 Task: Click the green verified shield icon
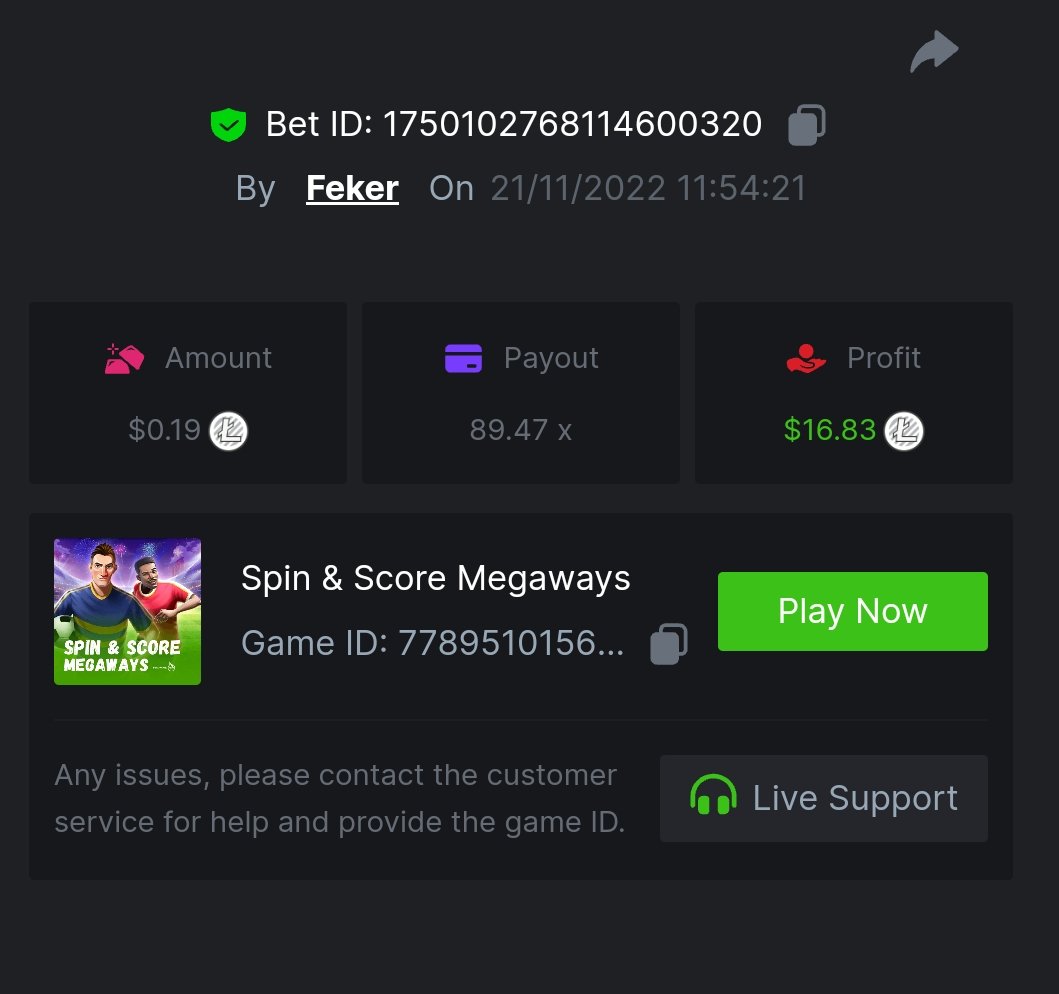tap(228, 125)
